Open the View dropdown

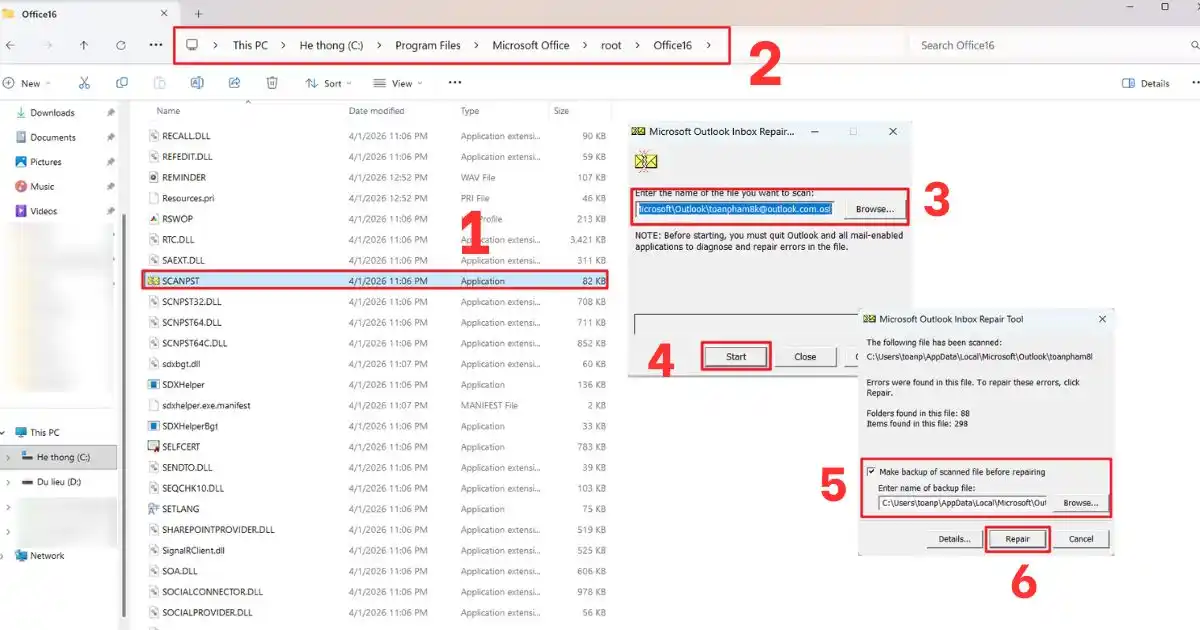pos(397,83)
